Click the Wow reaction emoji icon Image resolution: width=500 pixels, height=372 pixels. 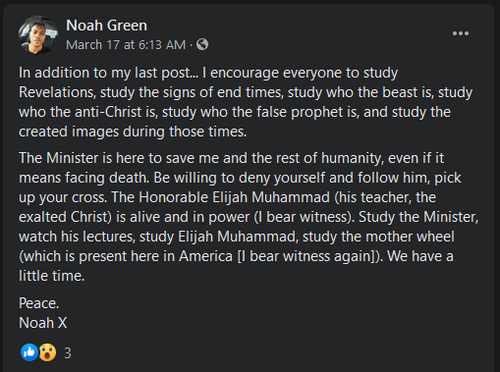47,352
